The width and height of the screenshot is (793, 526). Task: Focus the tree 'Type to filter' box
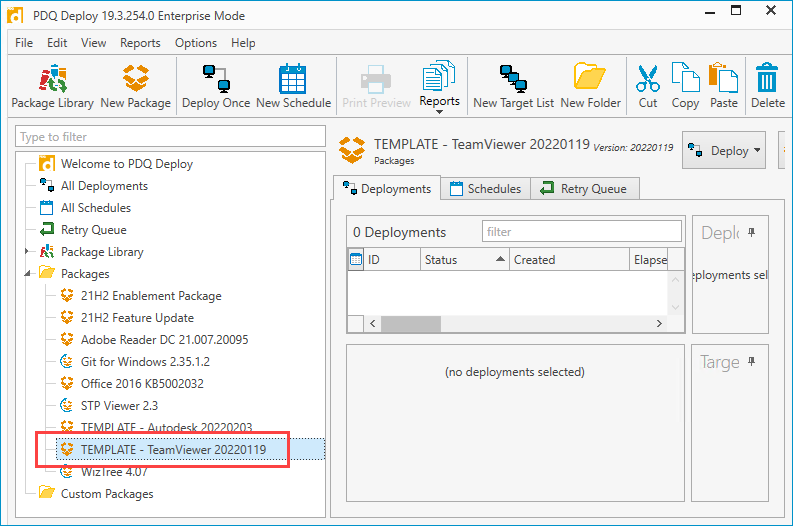point(170,137)
